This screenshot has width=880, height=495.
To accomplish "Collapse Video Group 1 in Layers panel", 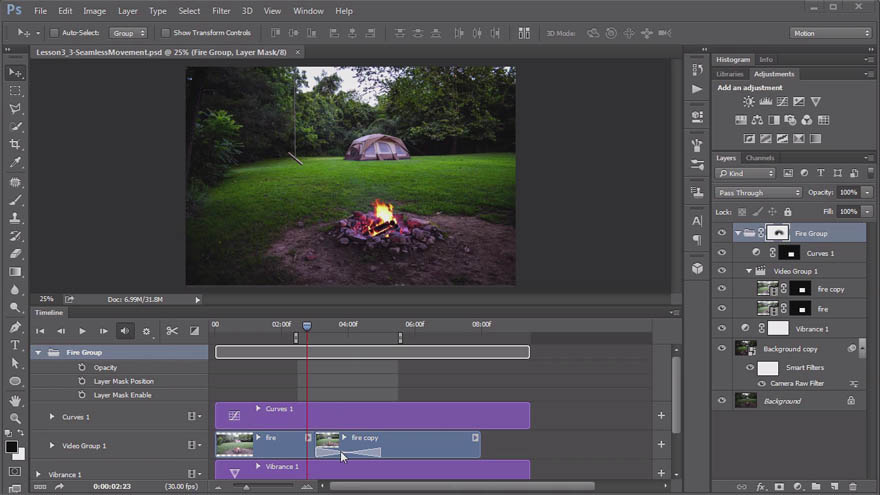I will click(x=749, y=271).
